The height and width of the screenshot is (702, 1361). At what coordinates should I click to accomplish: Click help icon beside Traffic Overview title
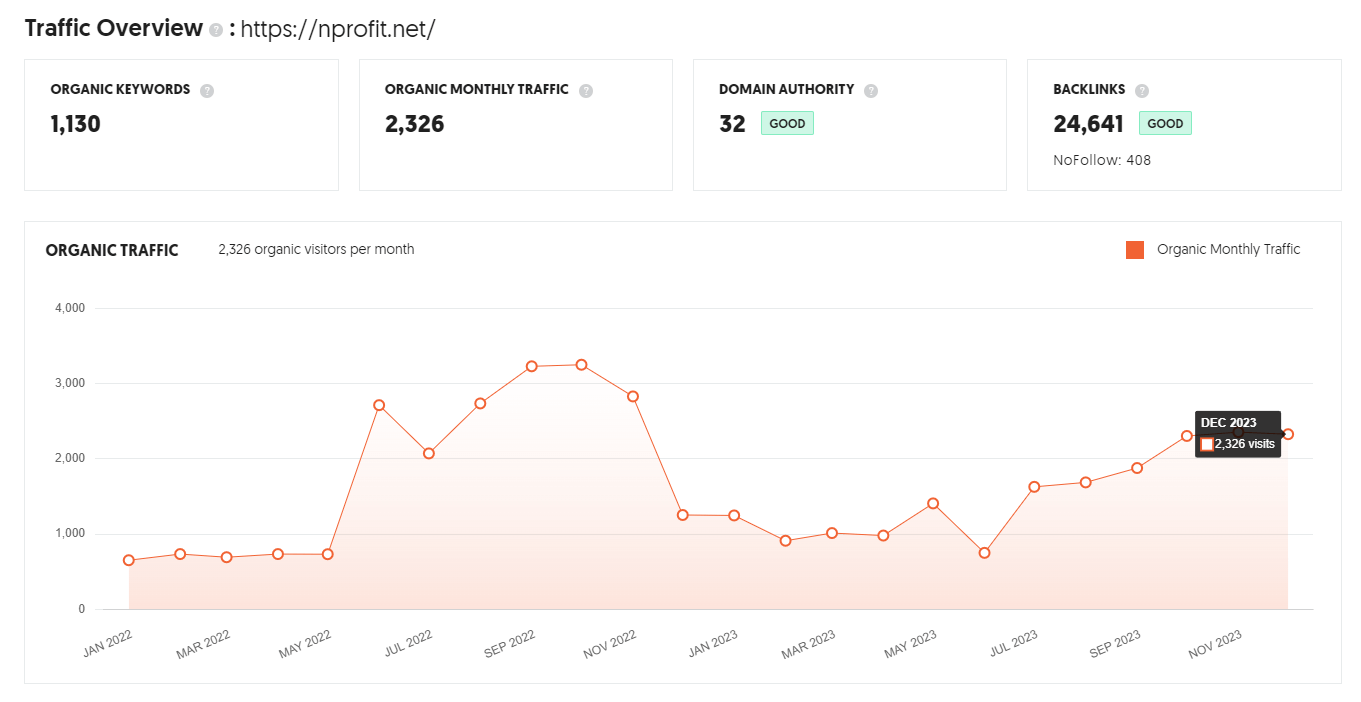[x=216, y=30]
